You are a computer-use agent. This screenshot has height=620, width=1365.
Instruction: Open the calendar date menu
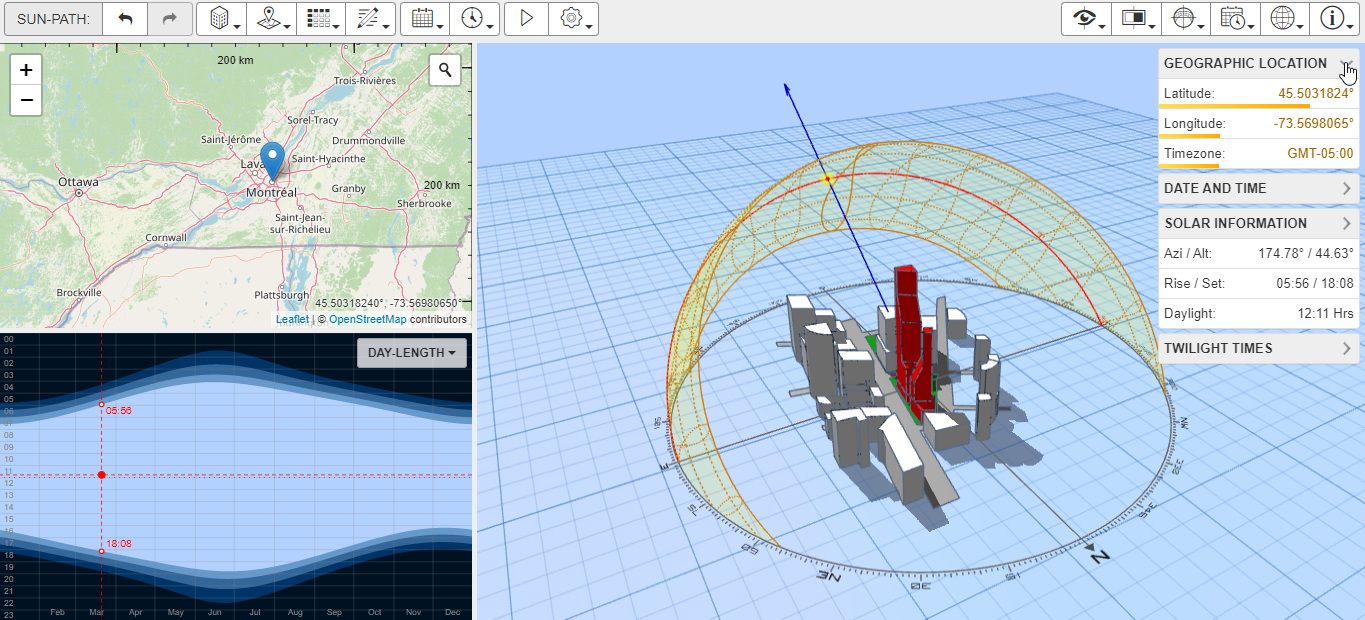point(425,19)
